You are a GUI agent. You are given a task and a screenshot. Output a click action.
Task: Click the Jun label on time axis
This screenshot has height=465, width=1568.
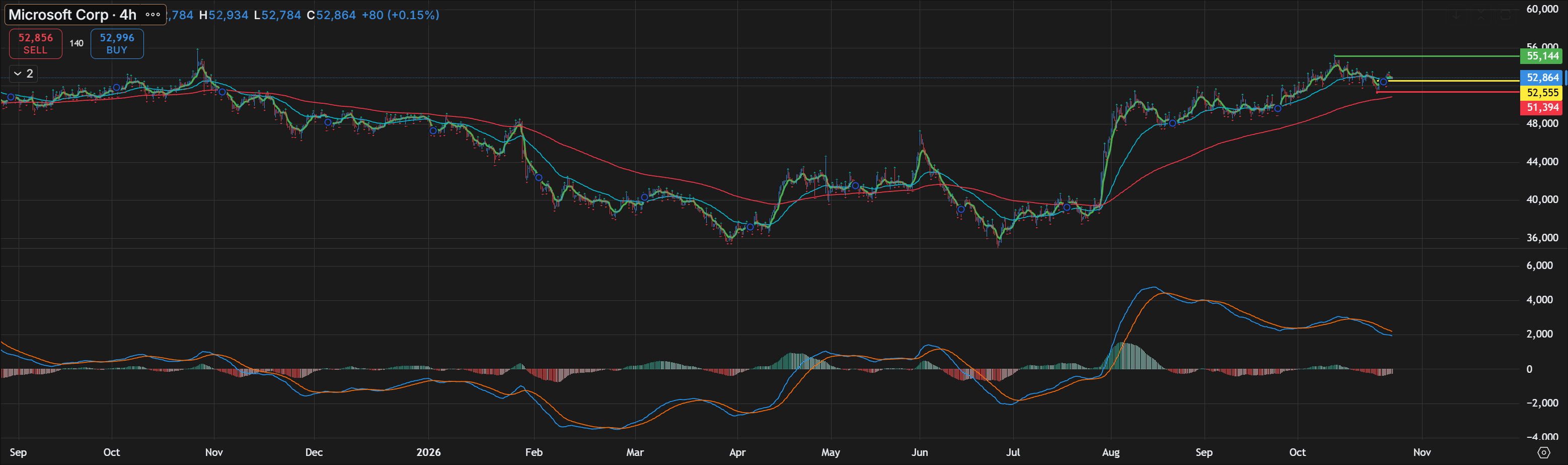(x=919, y=452)
